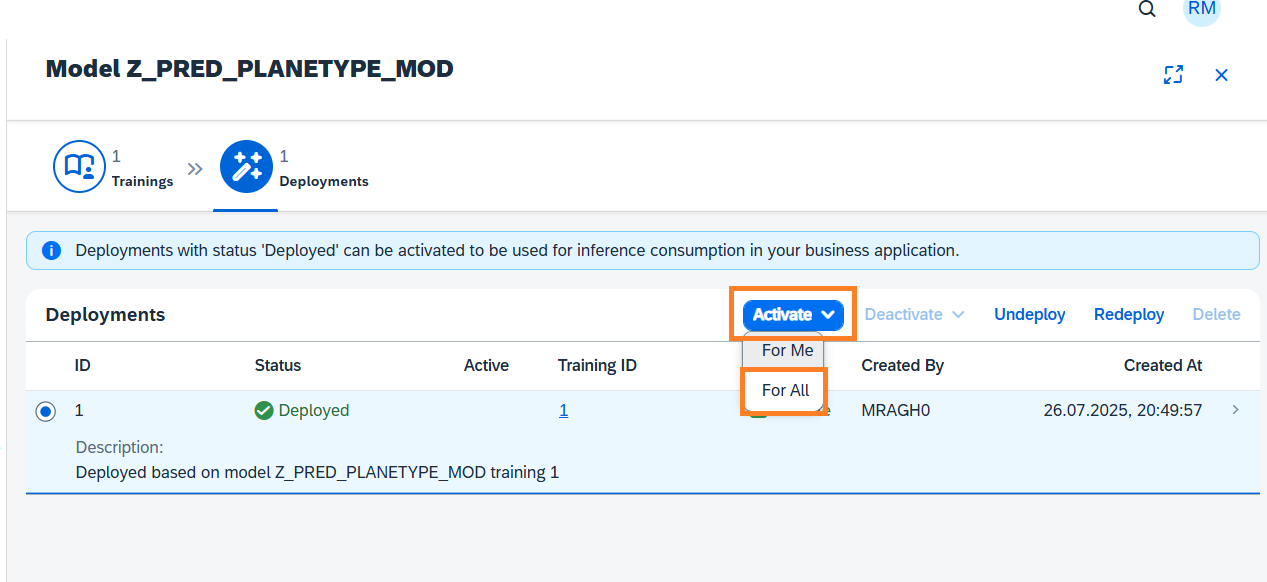Choose the For All menu option
The image size is (1267, 582).
(785, 390)
